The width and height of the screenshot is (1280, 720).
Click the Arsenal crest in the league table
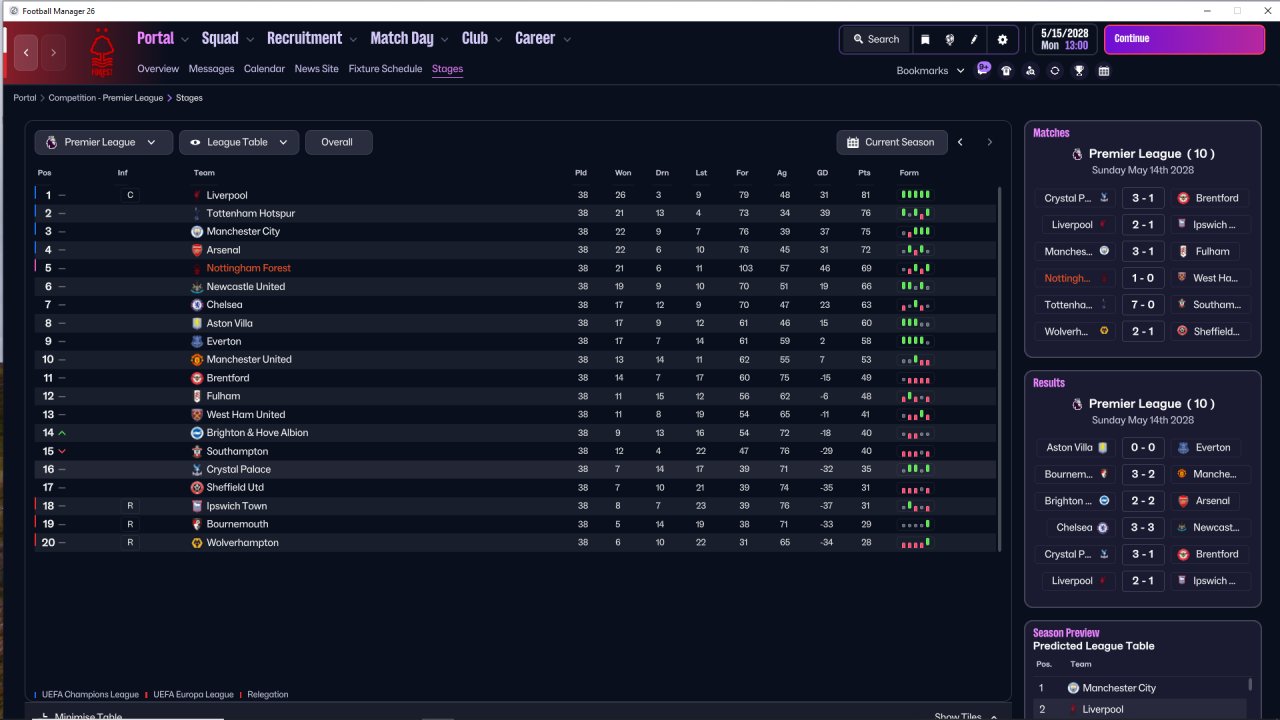point(197,250)
